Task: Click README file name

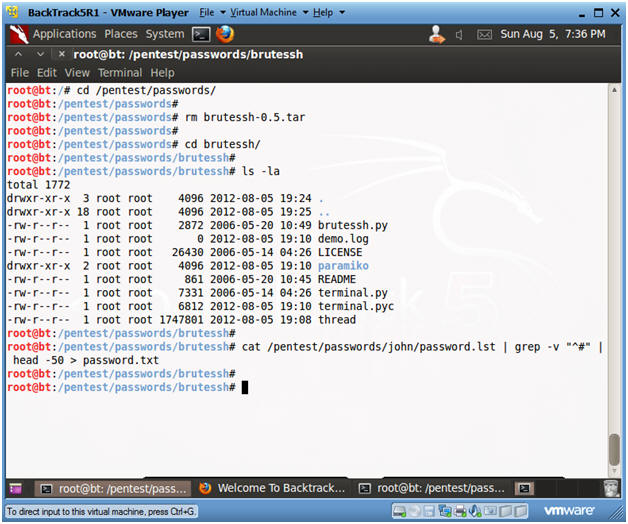Action: coord(336,280)
